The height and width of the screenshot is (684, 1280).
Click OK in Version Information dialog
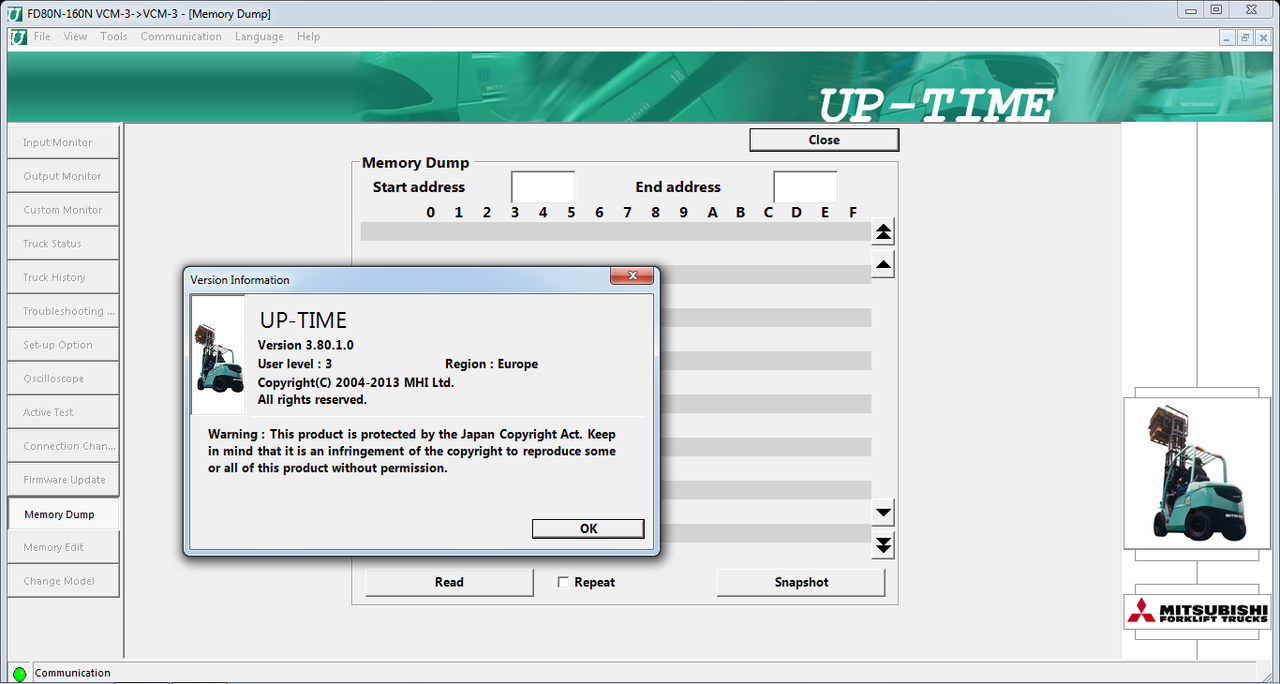point(588,529)
